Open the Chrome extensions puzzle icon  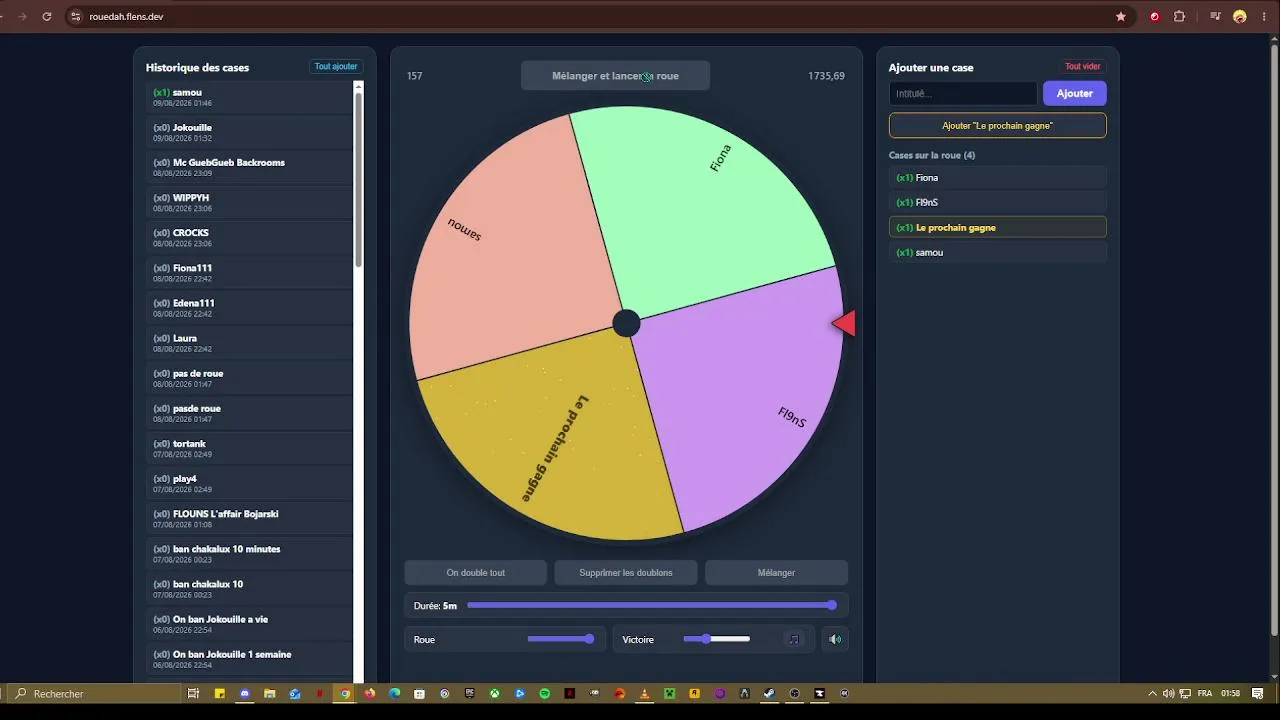click(1179, 16)
